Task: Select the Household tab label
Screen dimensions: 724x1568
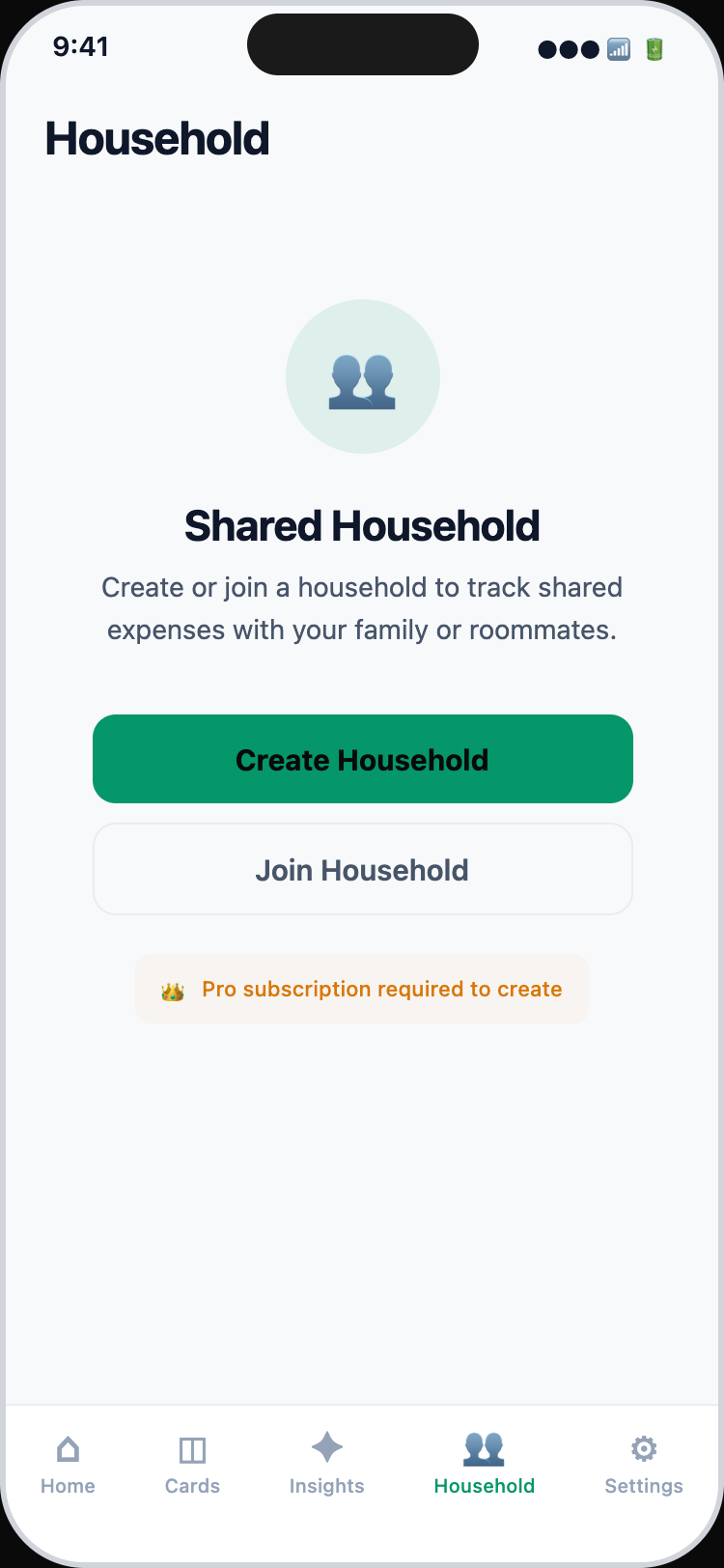Action: point(484,1486)
